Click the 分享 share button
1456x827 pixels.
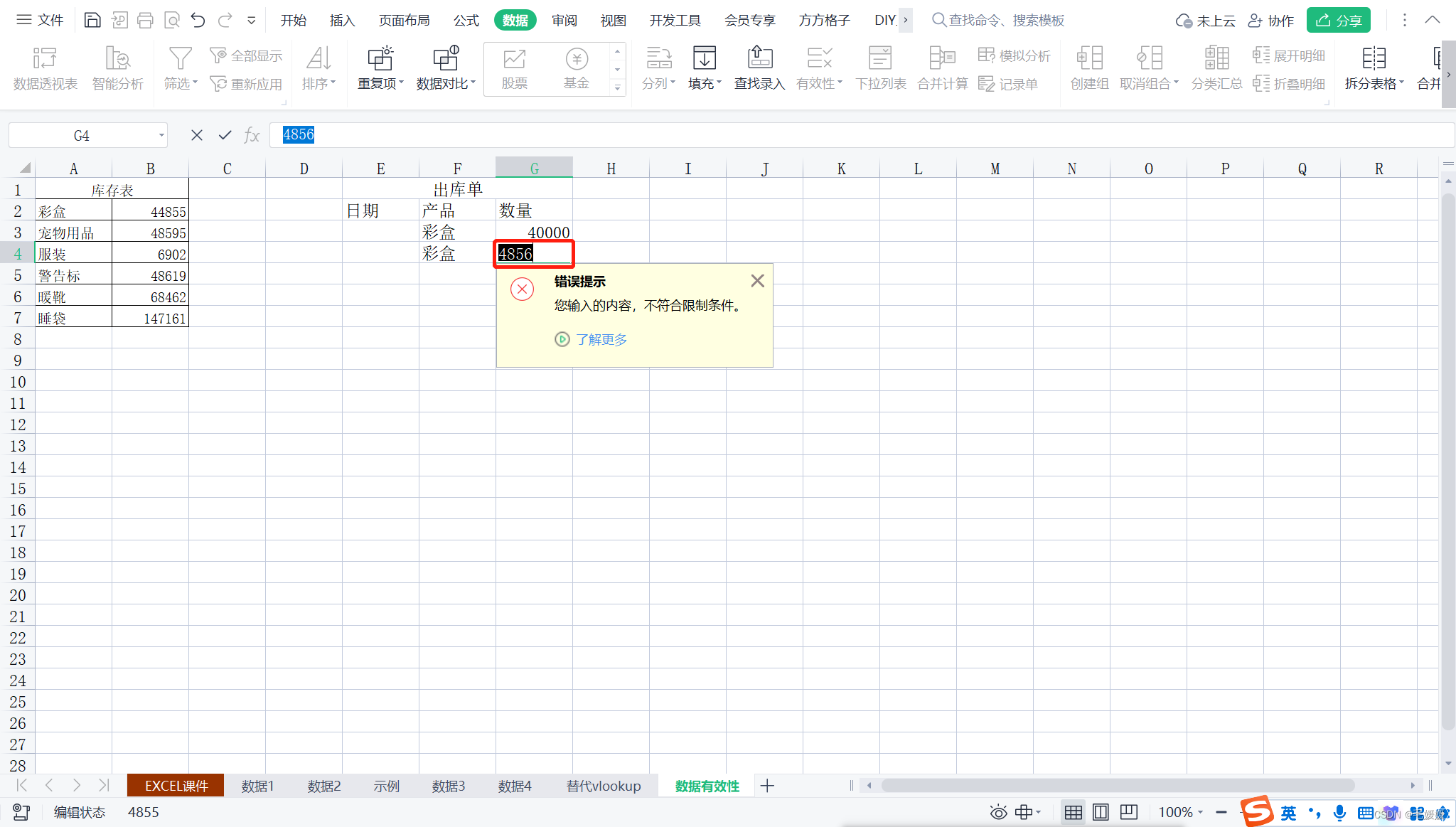(x=1339, y=21)
